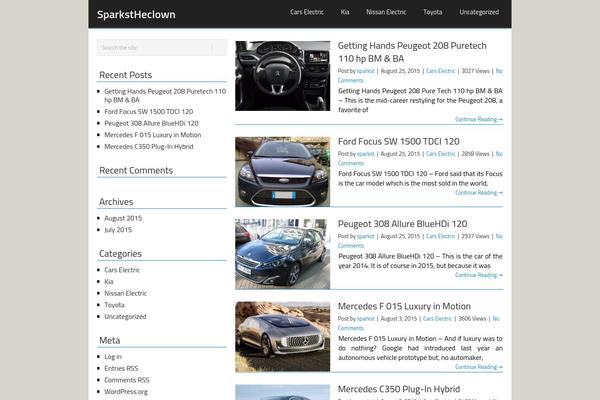
Task: Open recent post Peugeot 308 Allure BlueHDi 120
Action: 151,123
